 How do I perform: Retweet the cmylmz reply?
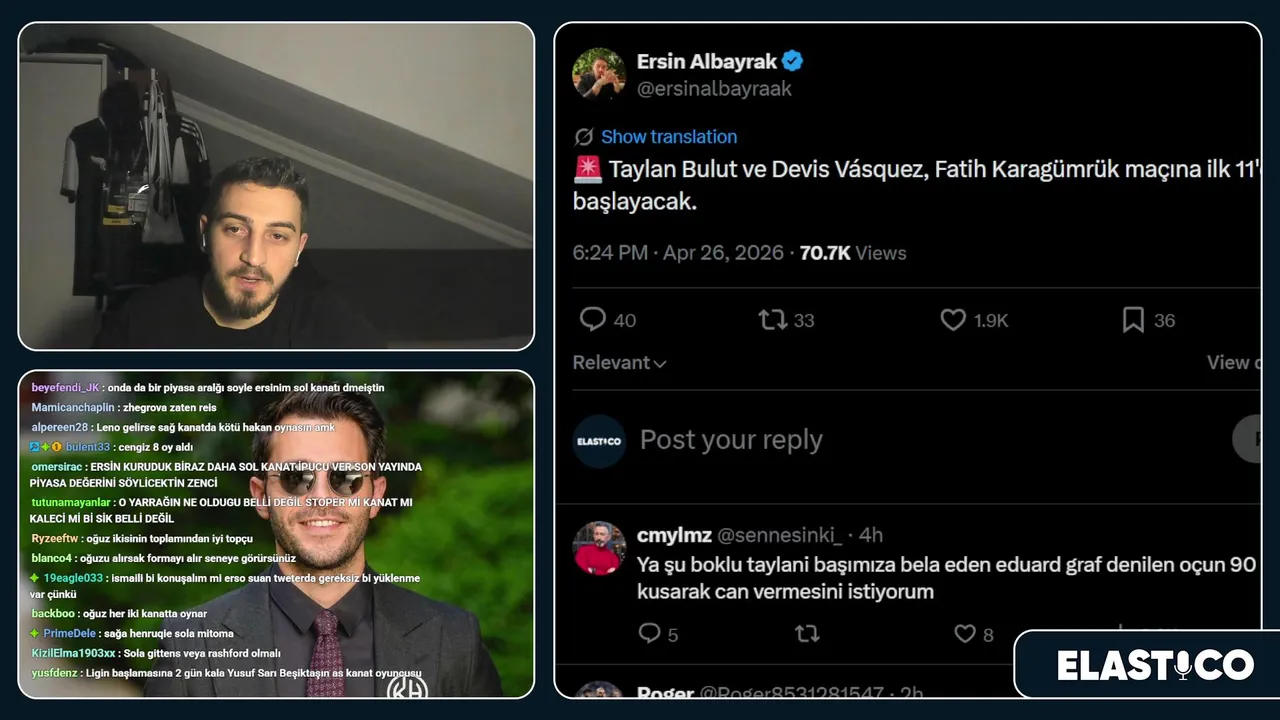tap(806, 634)
